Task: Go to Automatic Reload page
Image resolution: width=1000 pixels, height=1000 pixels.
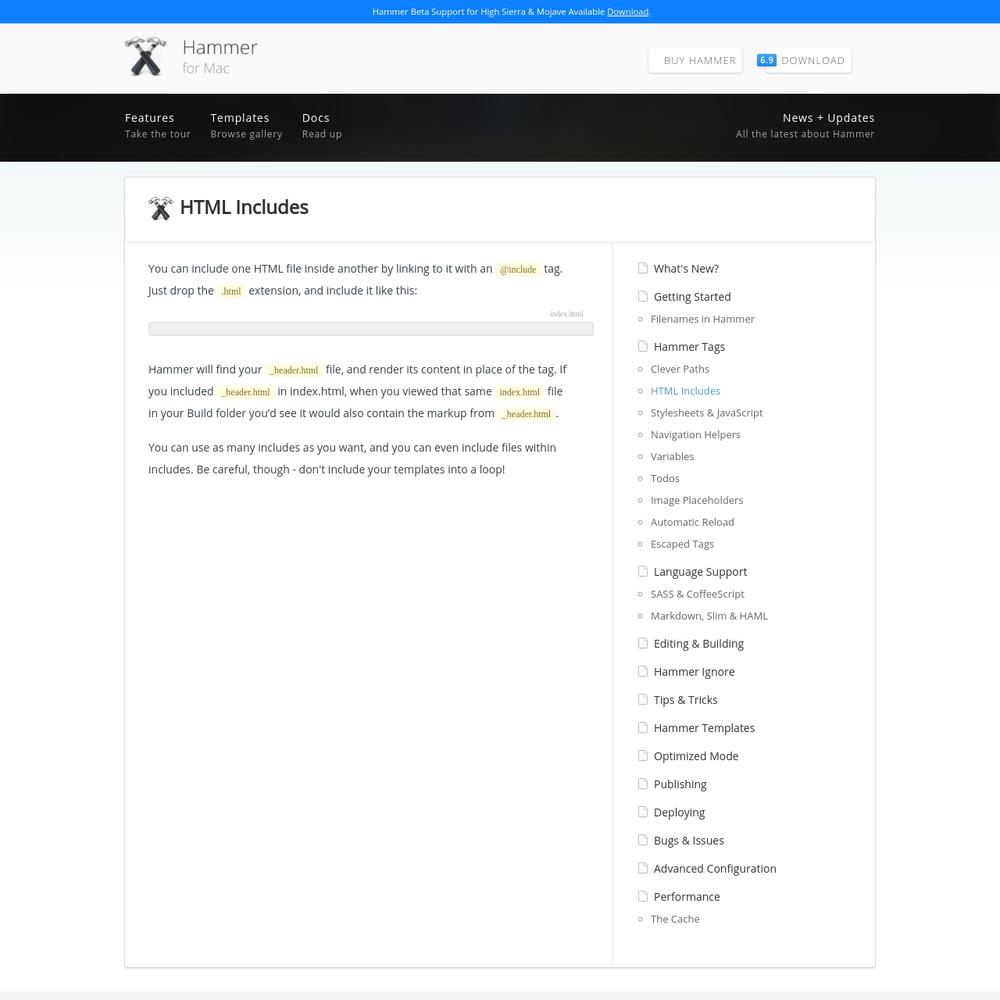Action: [x=693, y=522]
